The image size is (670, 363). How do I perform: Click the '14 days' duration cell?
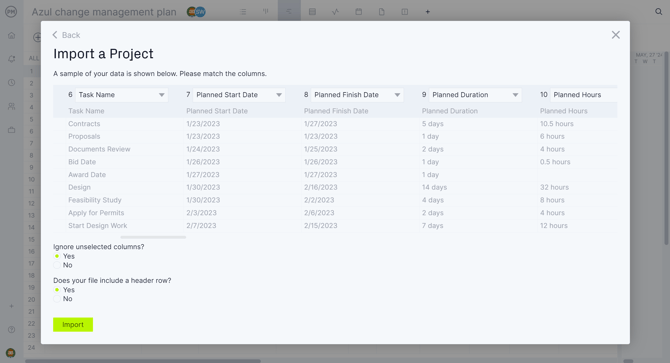tap(435, 187)
